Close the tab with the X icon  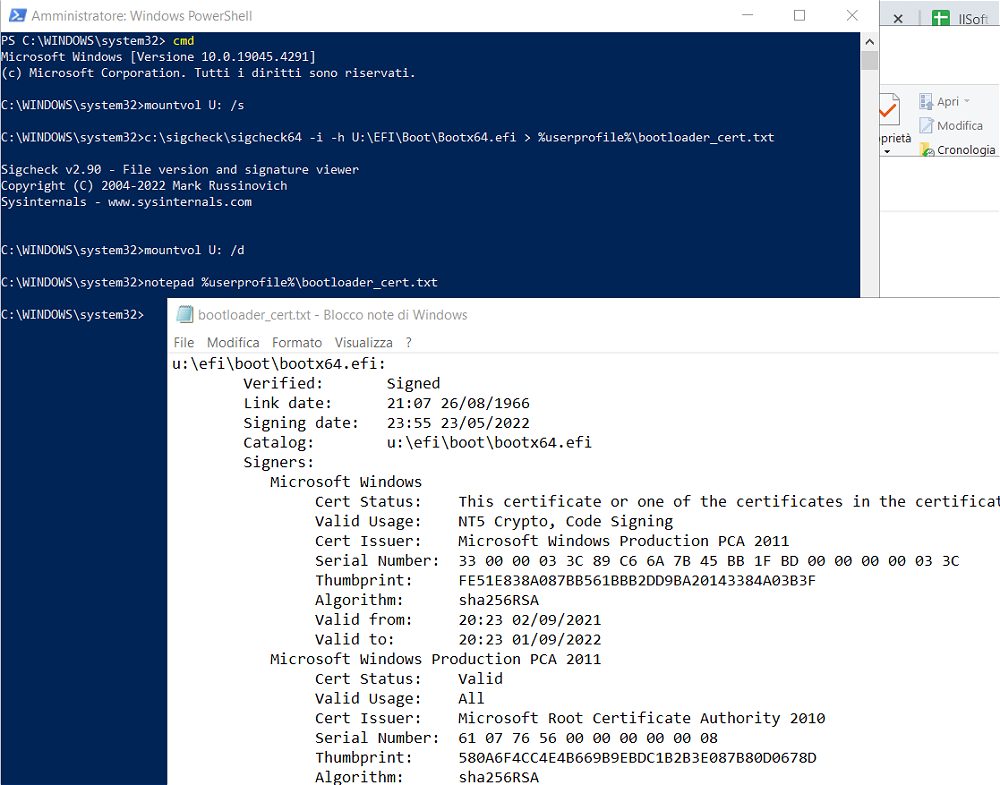(x=898, y=18)
